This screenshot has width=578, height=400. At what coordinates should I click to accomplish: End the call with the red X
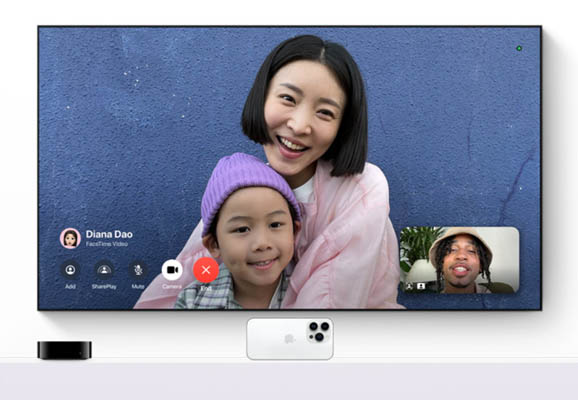[206, 270]
